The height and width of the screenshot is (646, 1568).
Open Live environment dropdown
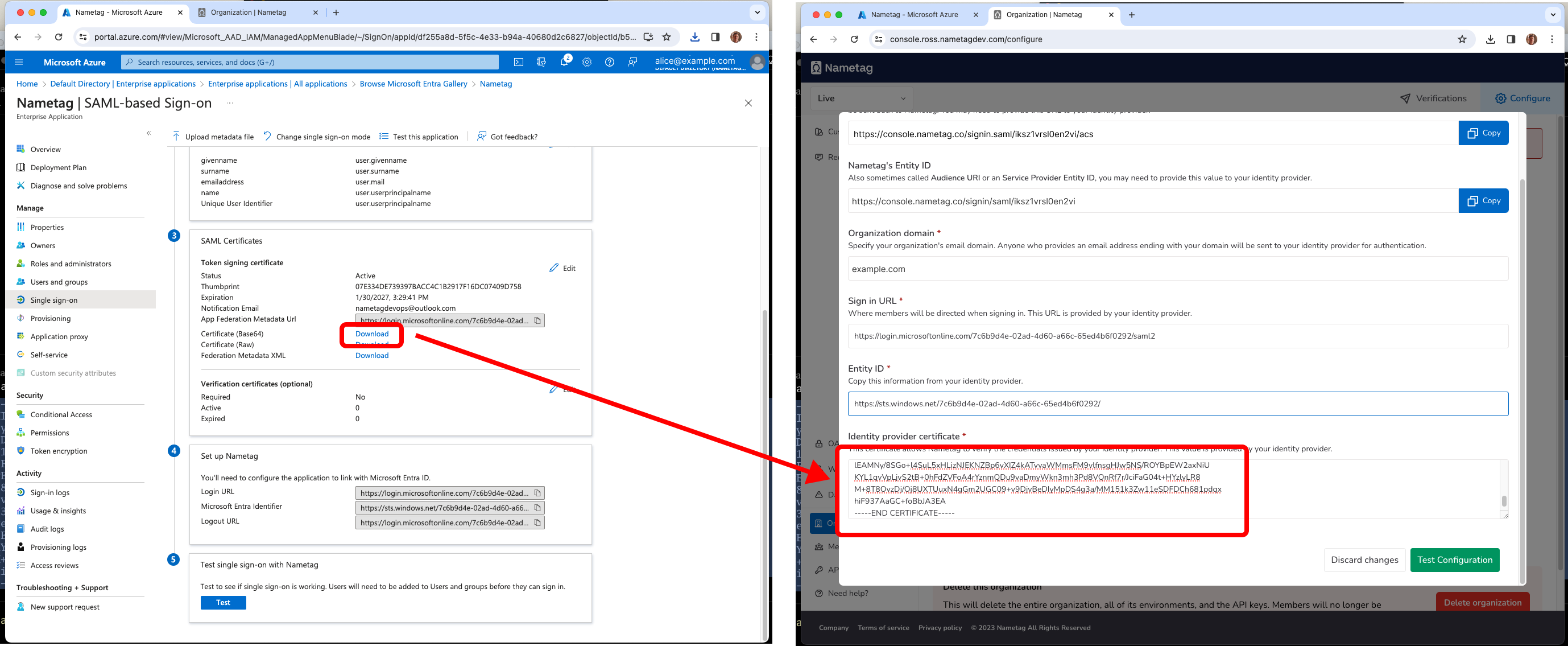coord(861,98)
